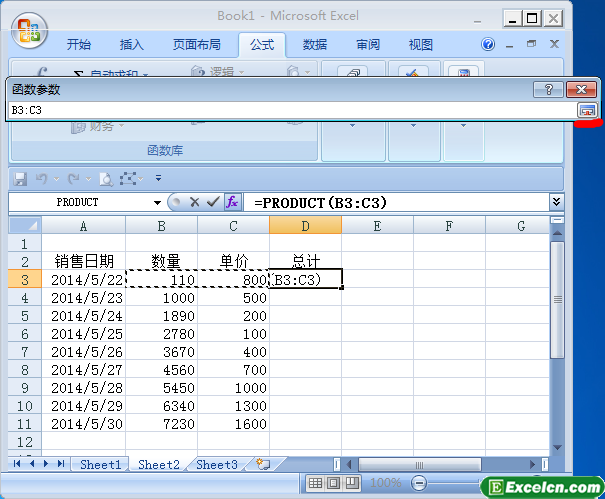Screen dimensions: 605x499
Task: Switch to Page Break Preview view
Action: point(349,484)
